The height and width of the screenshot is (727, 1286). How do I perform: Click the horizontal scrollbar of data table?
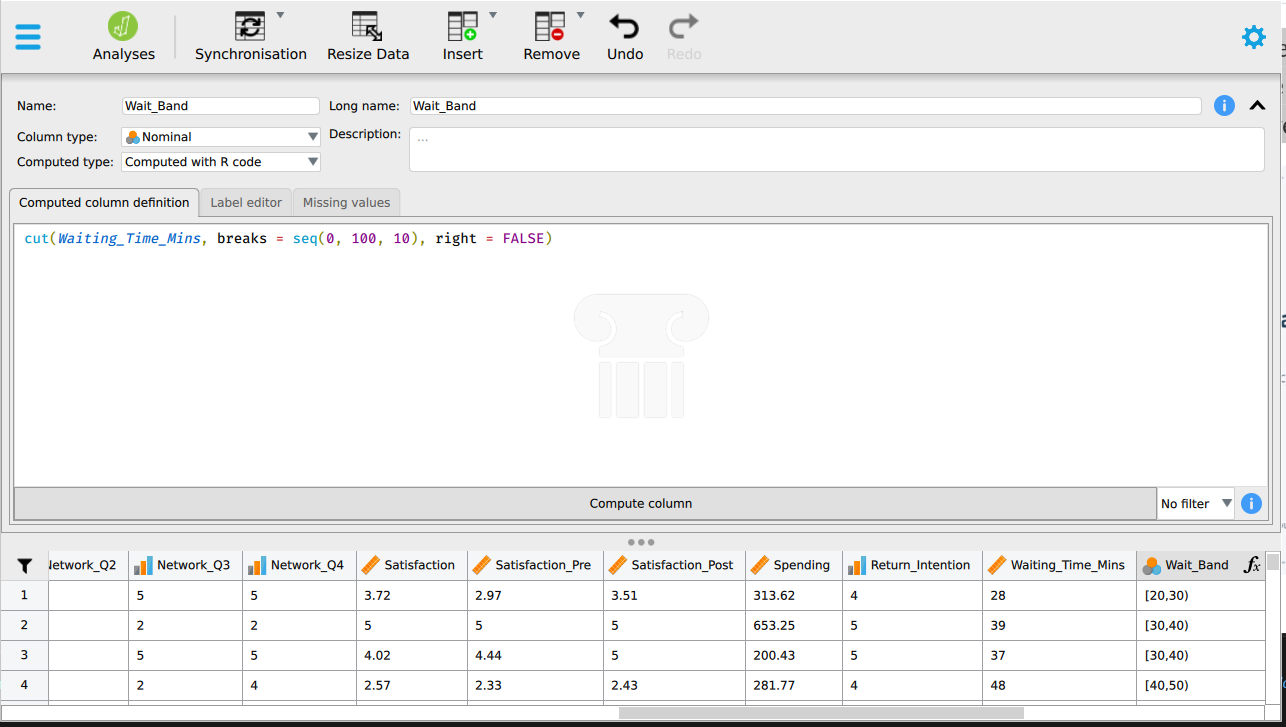821,713
